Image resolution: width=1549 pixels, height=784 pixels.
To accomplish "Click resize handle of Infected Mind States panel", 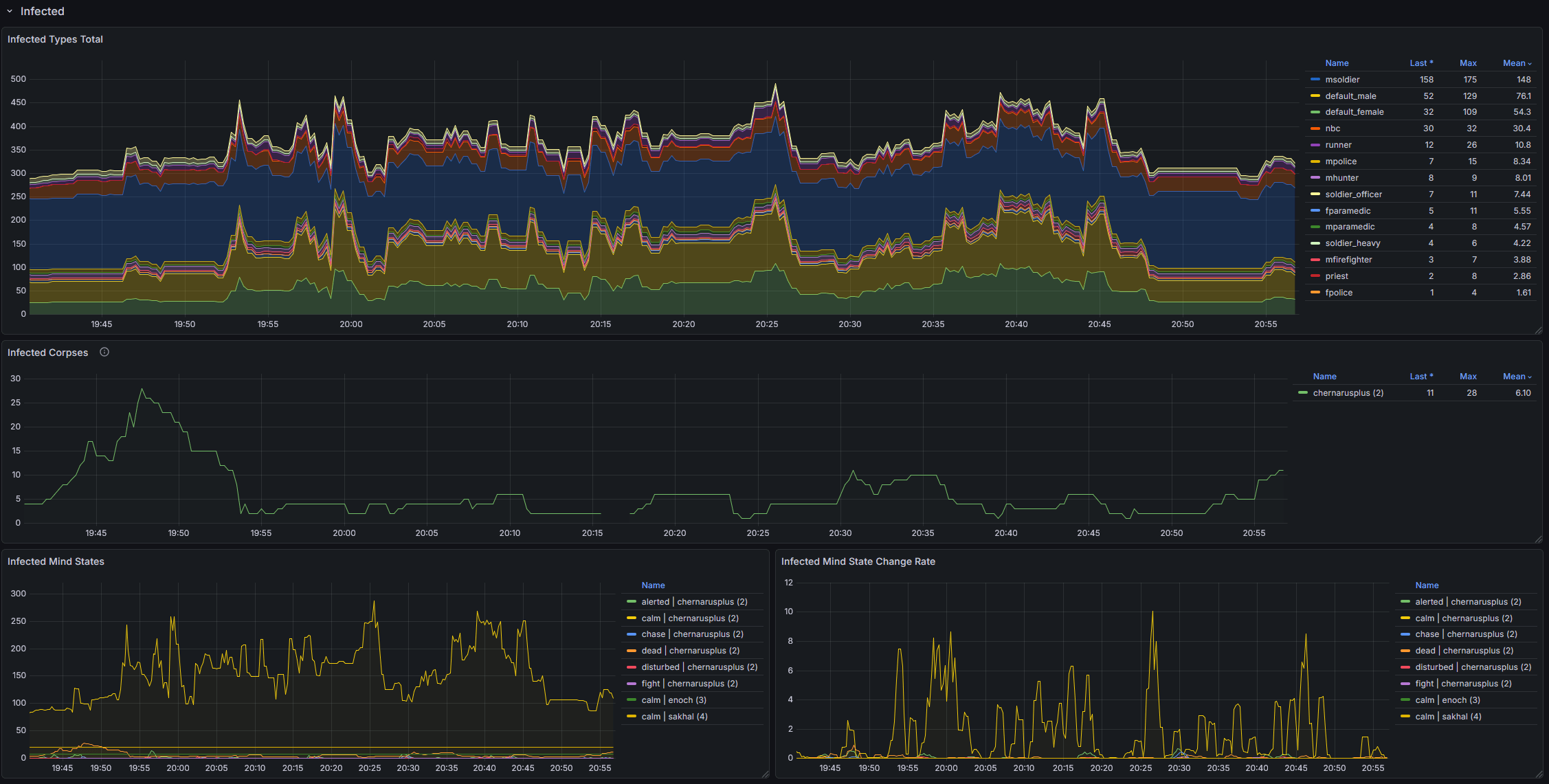I will [765, 774].
